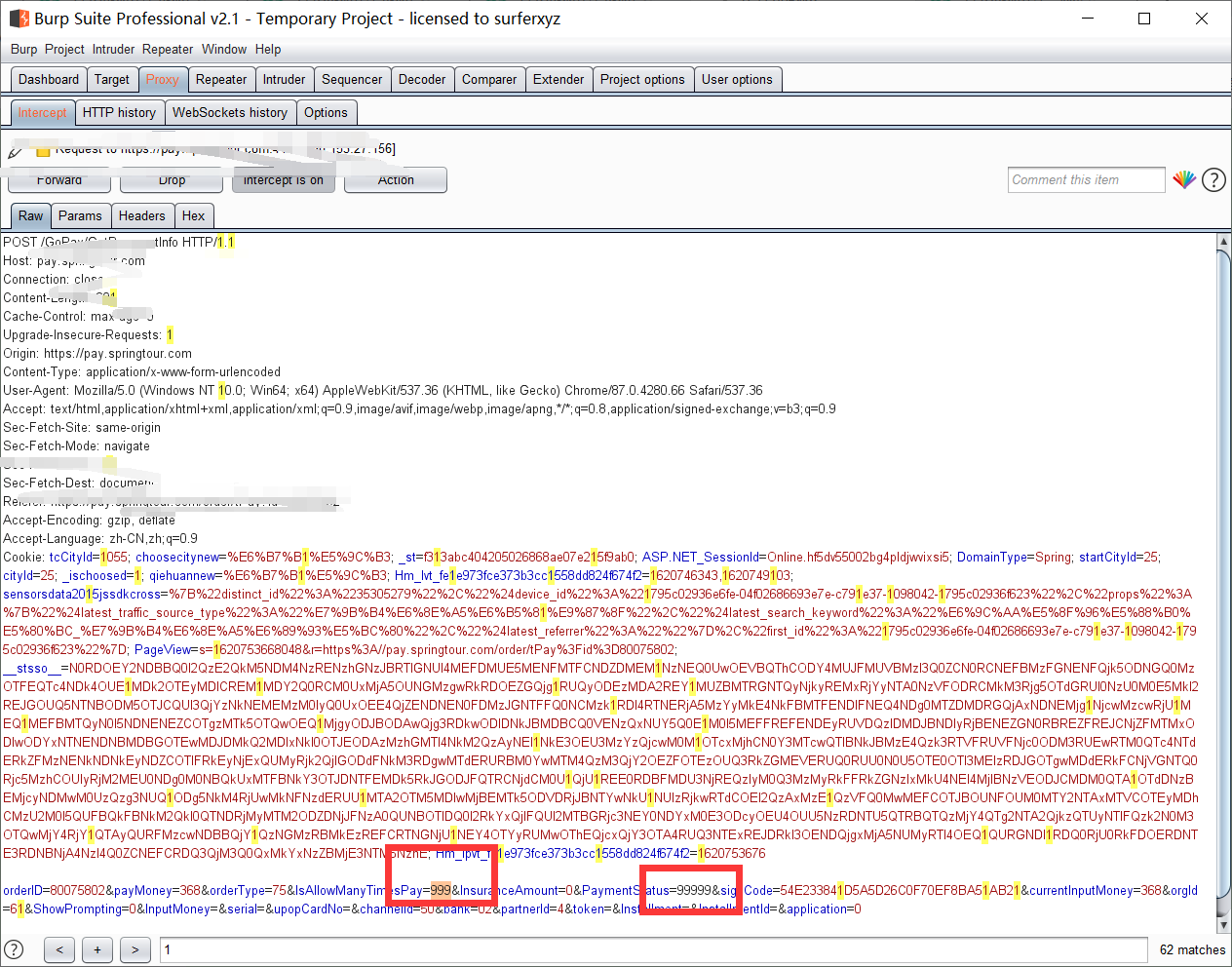Open the Action dropdown button
Viewport: 1232px width, 967px height.
396,180
